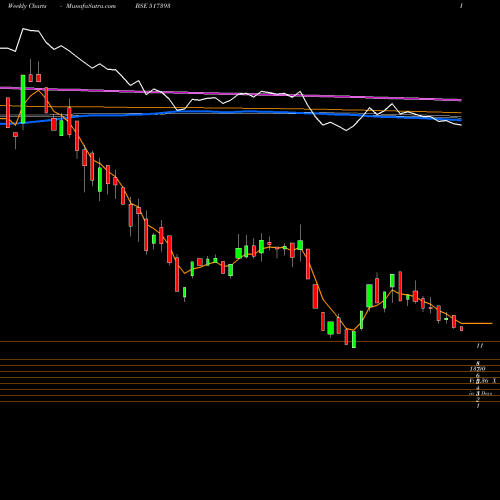
Task: Click the 'MunafaSutra.com' text in the header
Action: 91,6
